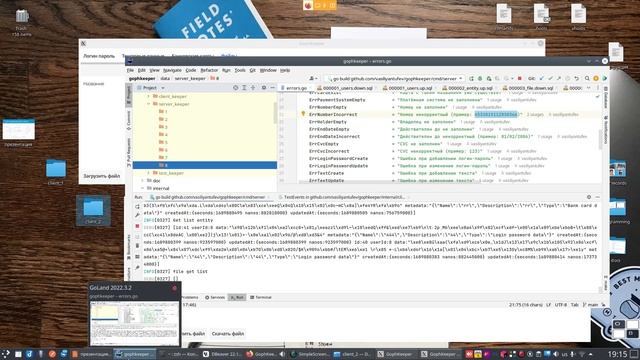The width and height of the screenshot is (640, 360).
Task: Click the debug bug icon in toolbar
Action: [x=480, y=78]
